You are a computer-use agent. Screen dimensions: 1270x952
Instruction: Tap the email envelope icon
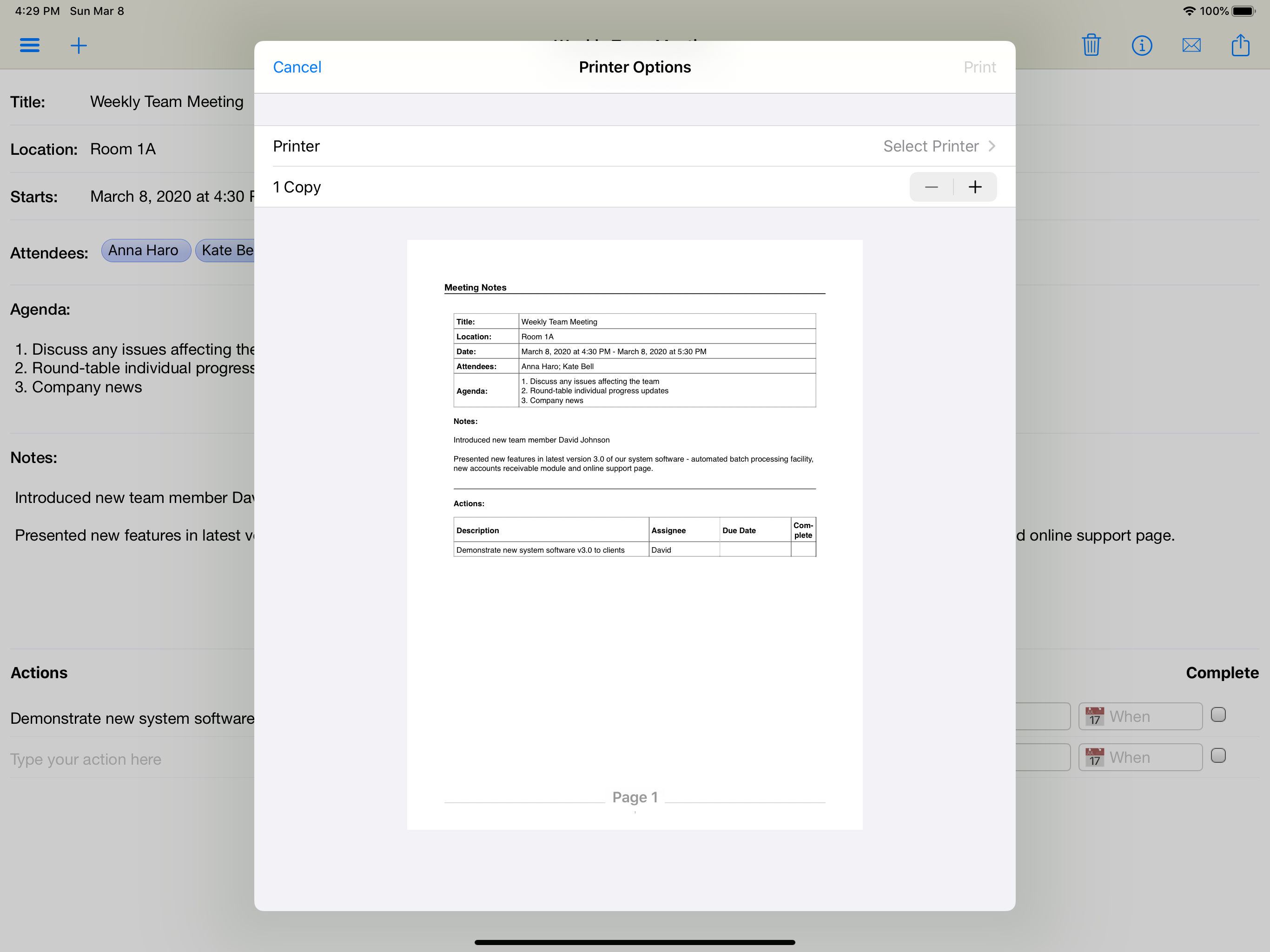coord(1191,46)
